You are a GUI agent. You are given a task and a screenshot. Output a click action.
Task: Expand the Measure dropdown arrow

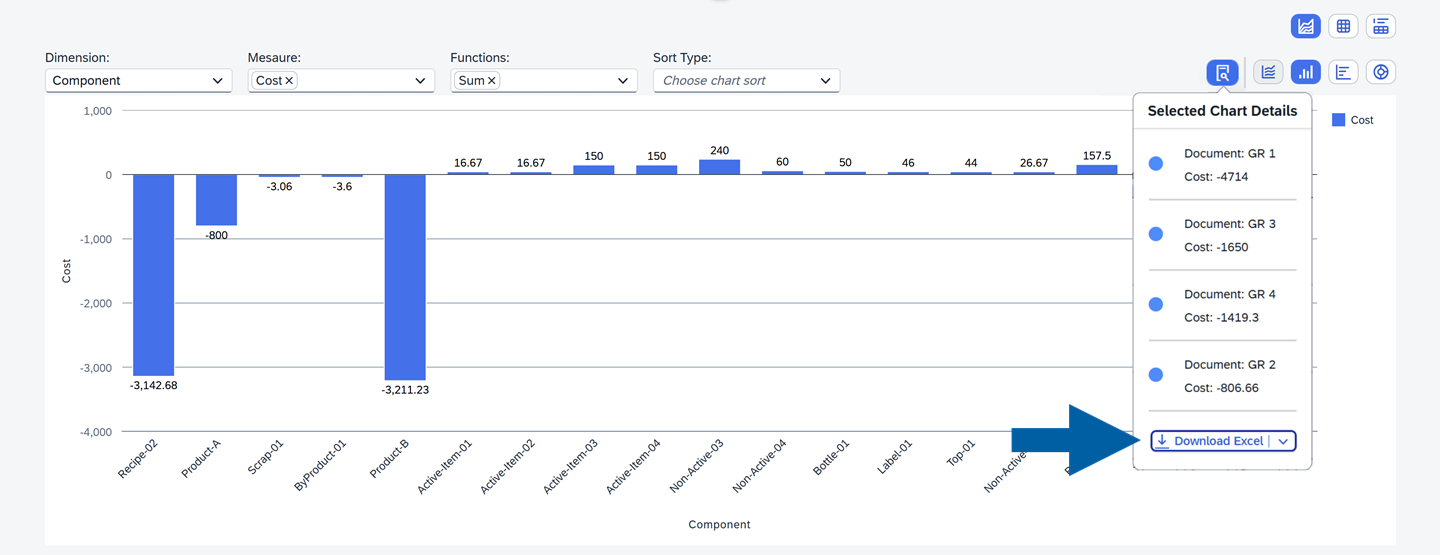(420, 81)
